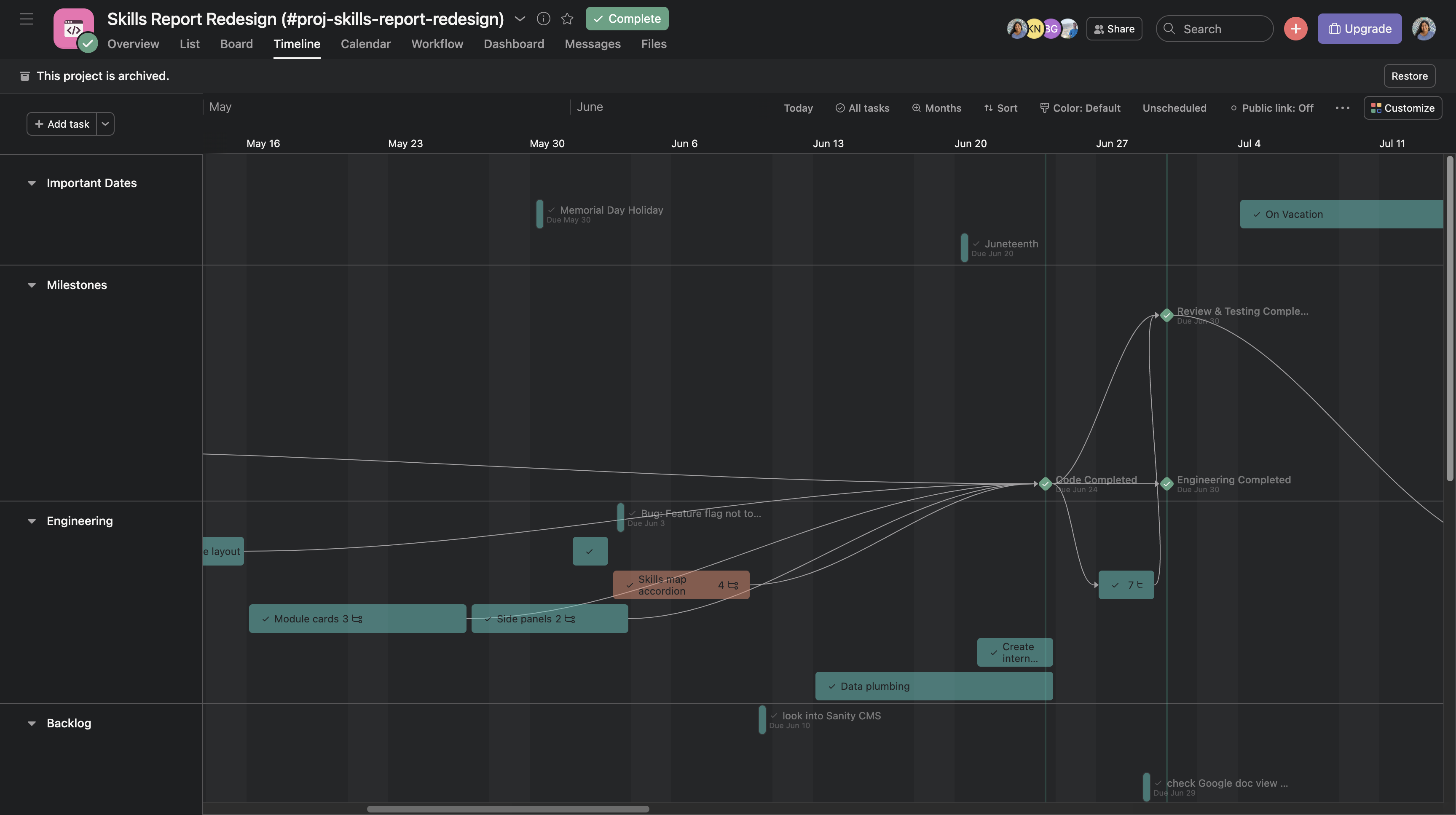
Task: Open the Sort options
Action: point(1000,108)
